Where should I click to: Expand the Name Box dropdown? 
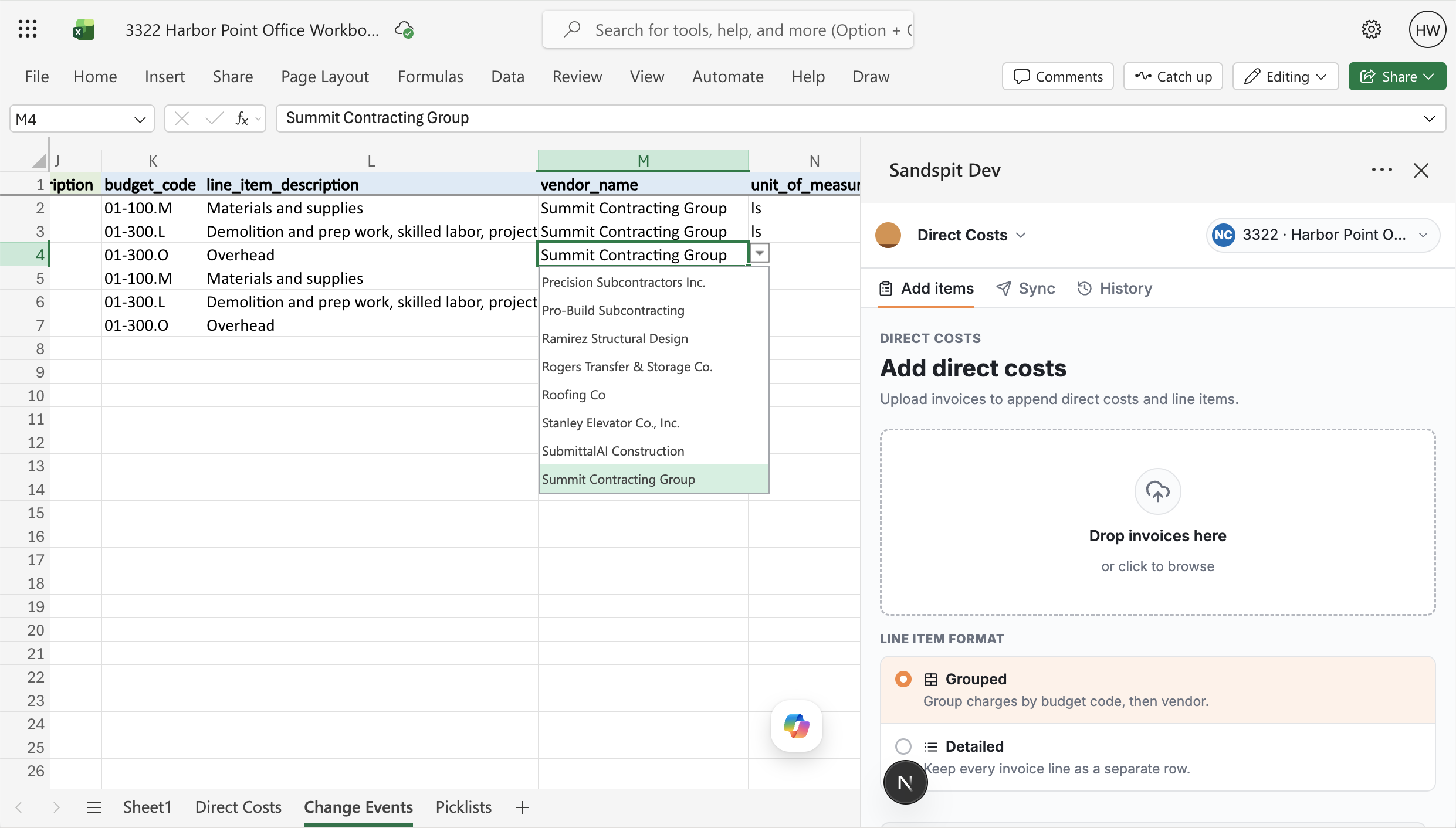point(140,120)
